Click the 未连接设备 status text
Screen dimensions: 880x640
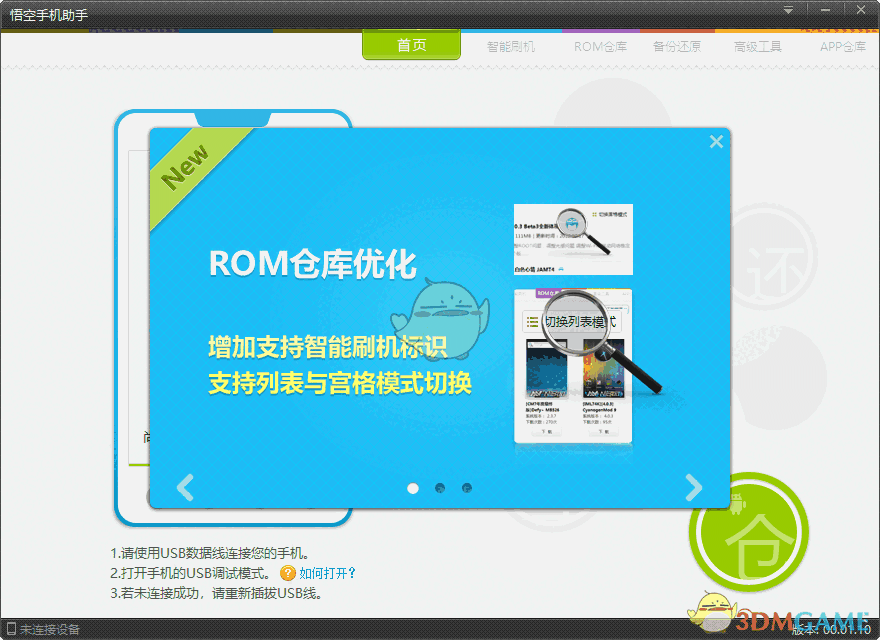[49, 629]
